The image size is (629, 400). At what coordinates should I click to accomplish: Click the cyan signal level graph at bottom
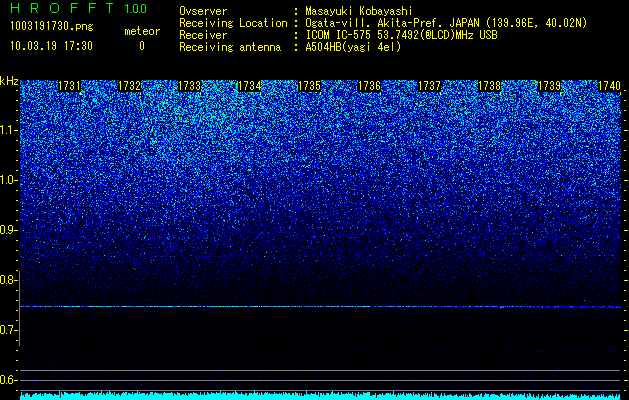pyautogui.click(x=320, y=396)
